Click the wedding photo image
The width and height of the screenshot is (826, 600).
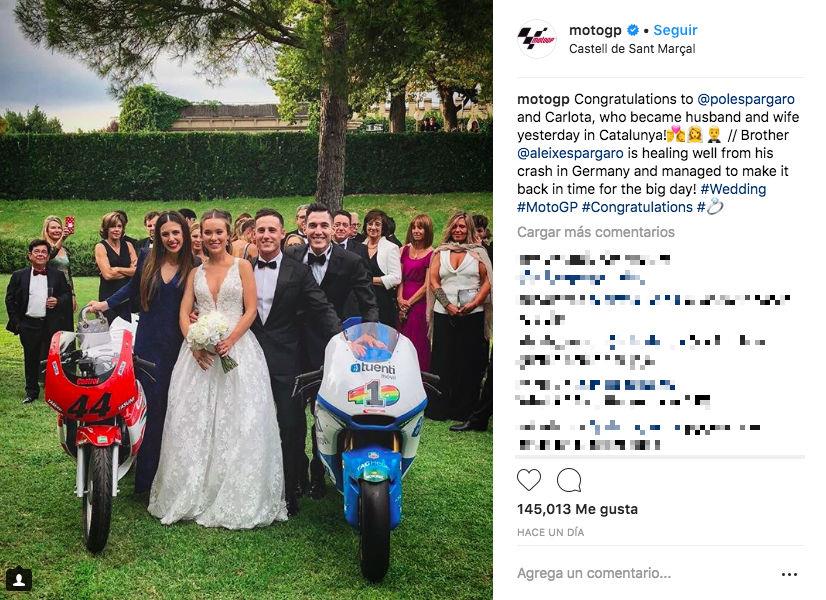coord(247,300)
